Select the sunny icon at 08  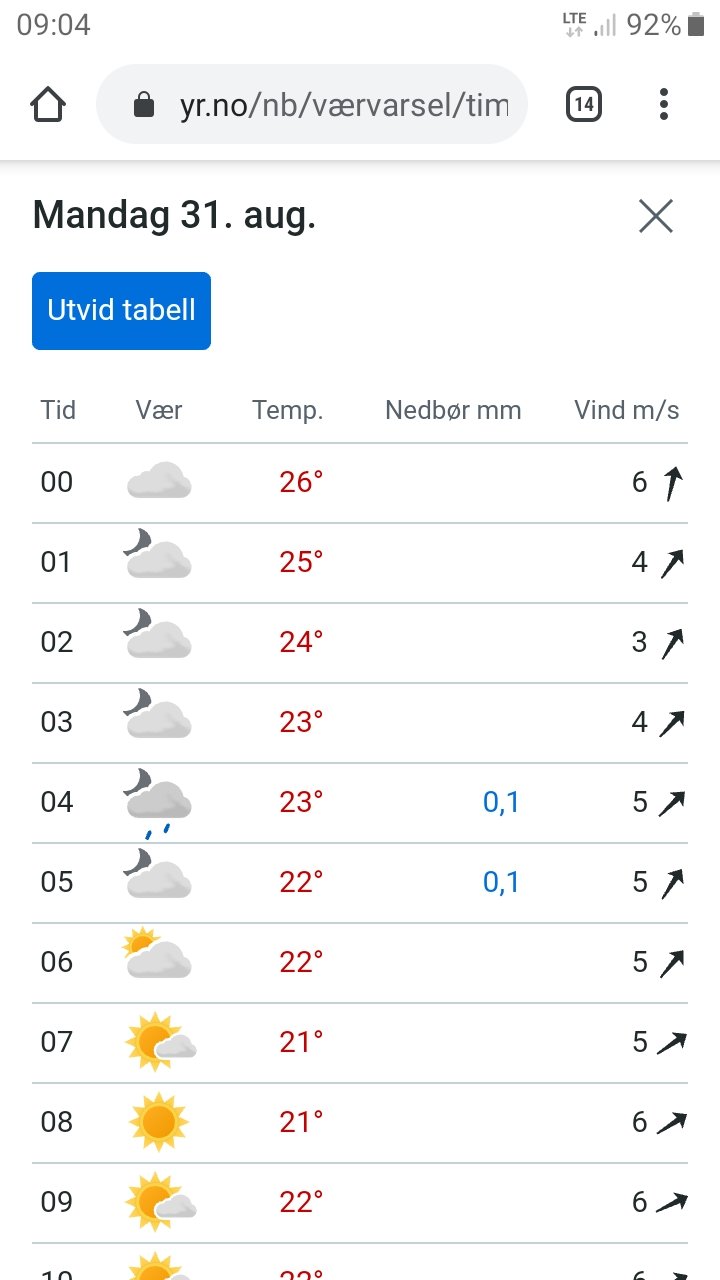(158, 1122)
